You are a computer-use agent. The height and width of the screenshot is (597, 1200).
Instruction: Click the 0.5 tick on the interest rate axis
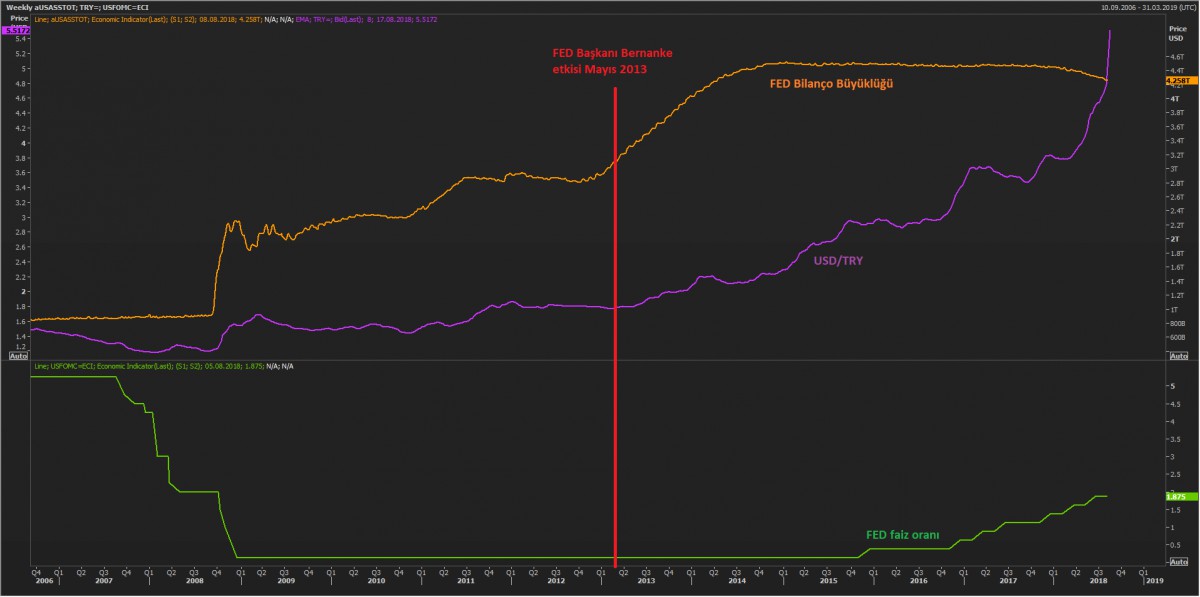click(x=1173, y=545)
